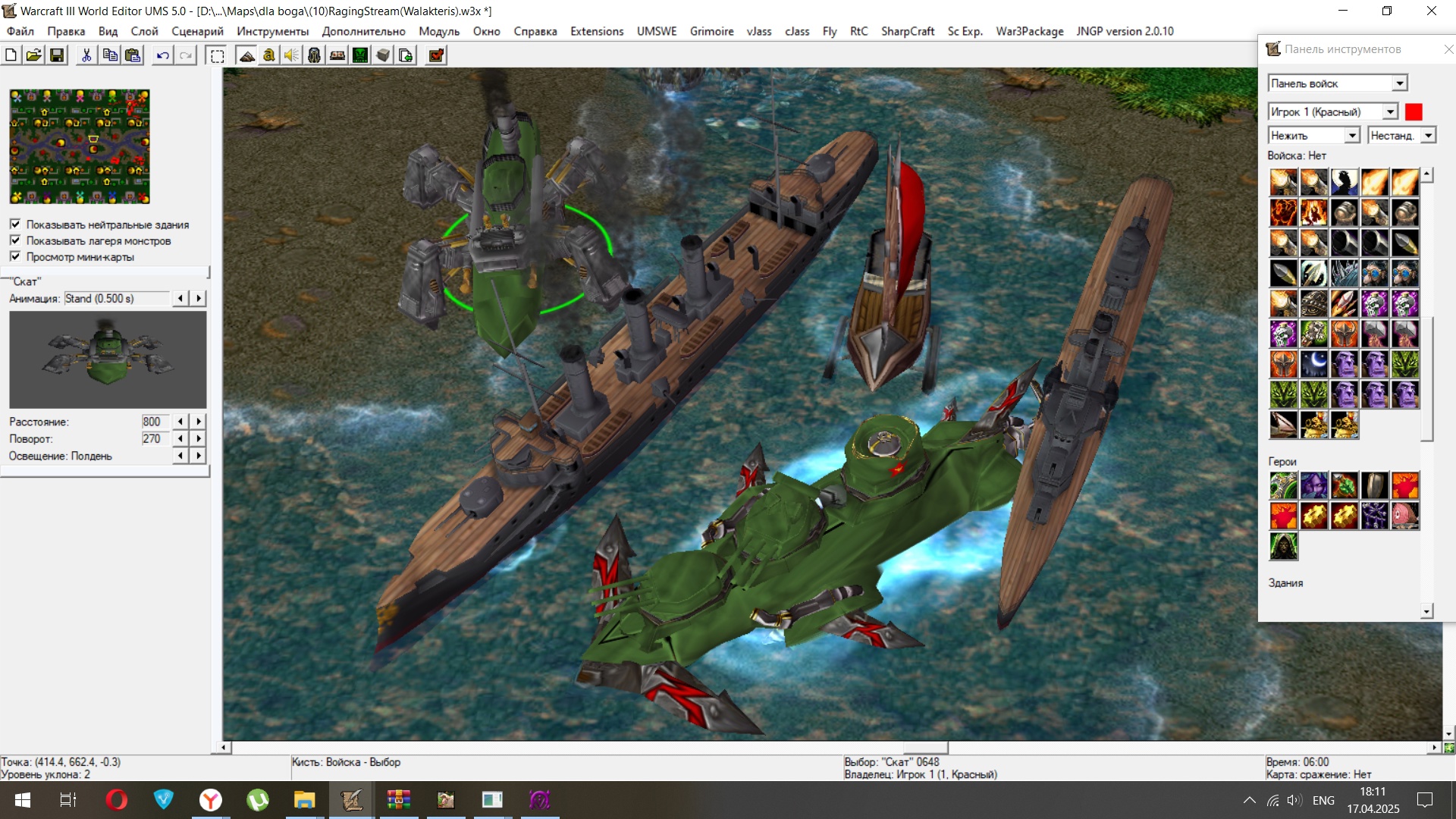
Task: Click the red player color swatch
Action: [x=1414, y=111]
